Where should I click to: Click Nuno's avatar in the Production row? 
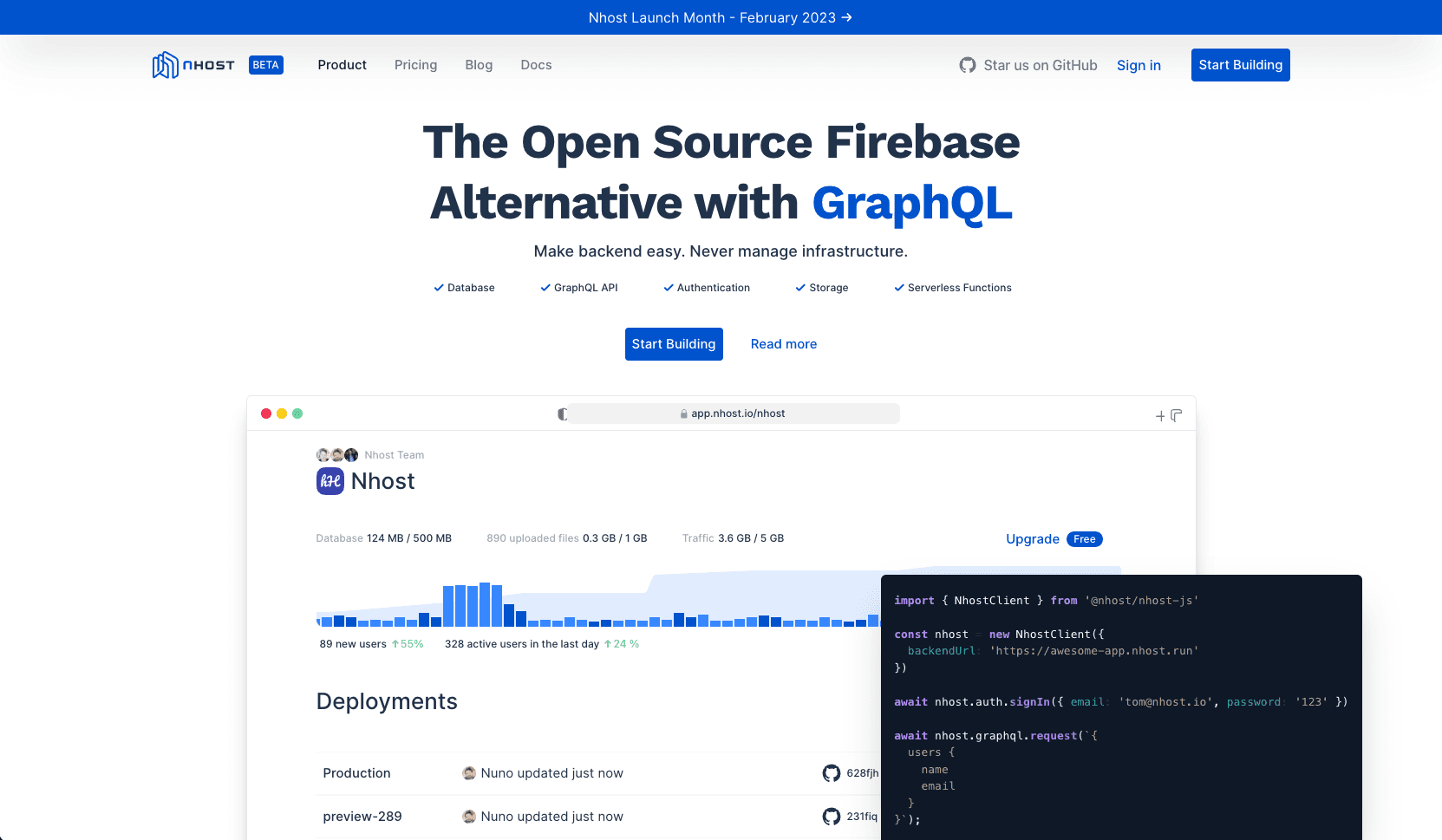pyautogui.click(x=469, y=773)
